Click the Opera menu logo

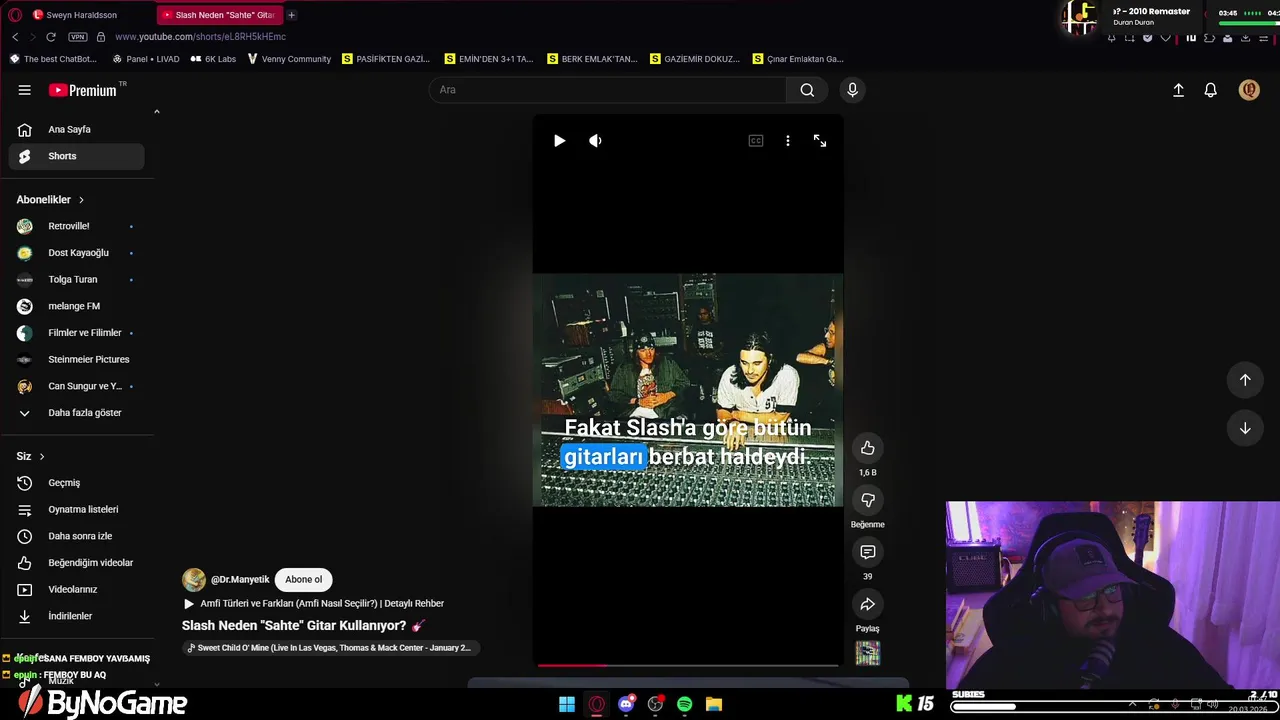[x=15, y=15]
